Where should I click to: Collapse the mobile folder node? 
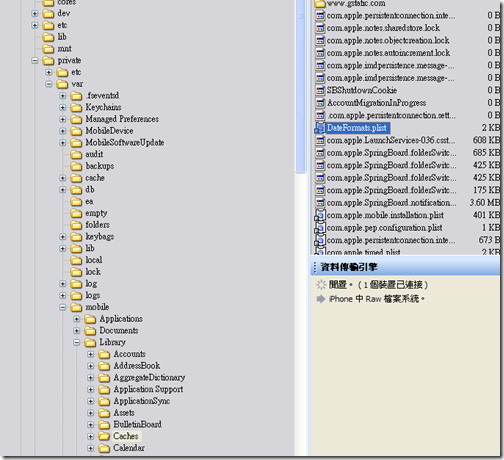[x=63, y=307]
